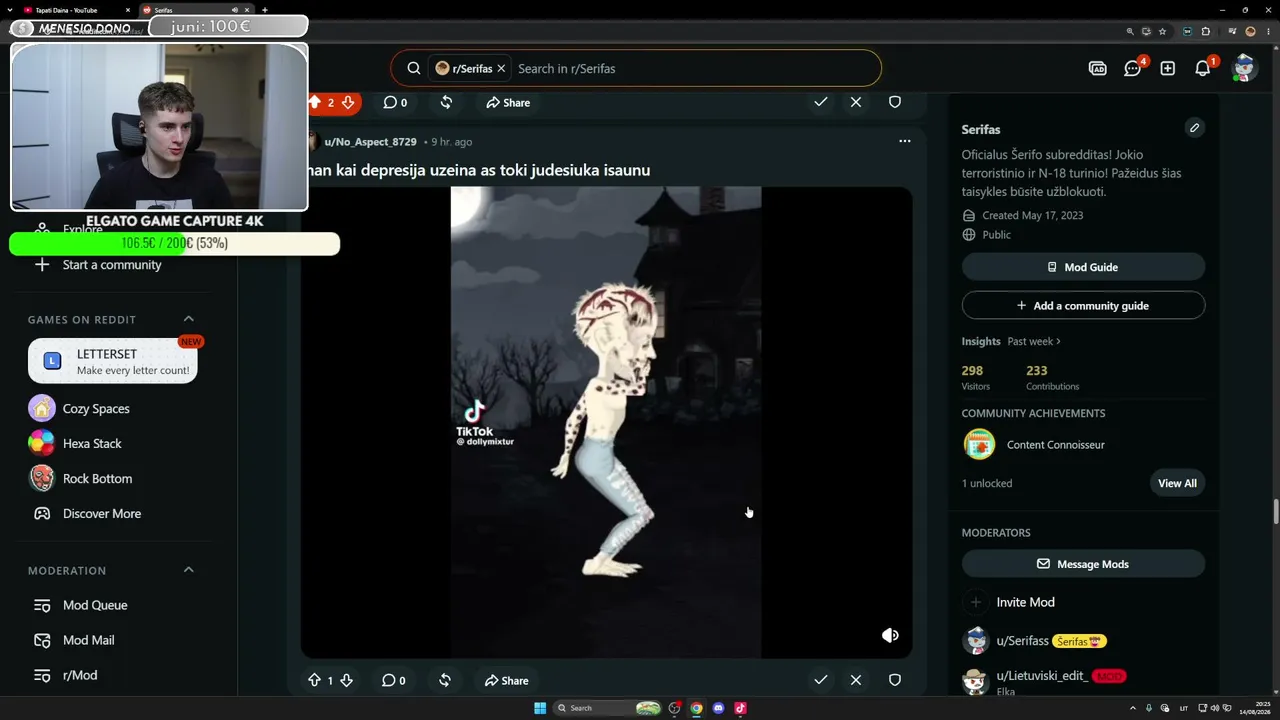Image resolution: width=1280 pixels, height=720 pixels.
Task: Open the Reddit advertise icon in header
Action: click(x=1097, y=68)
